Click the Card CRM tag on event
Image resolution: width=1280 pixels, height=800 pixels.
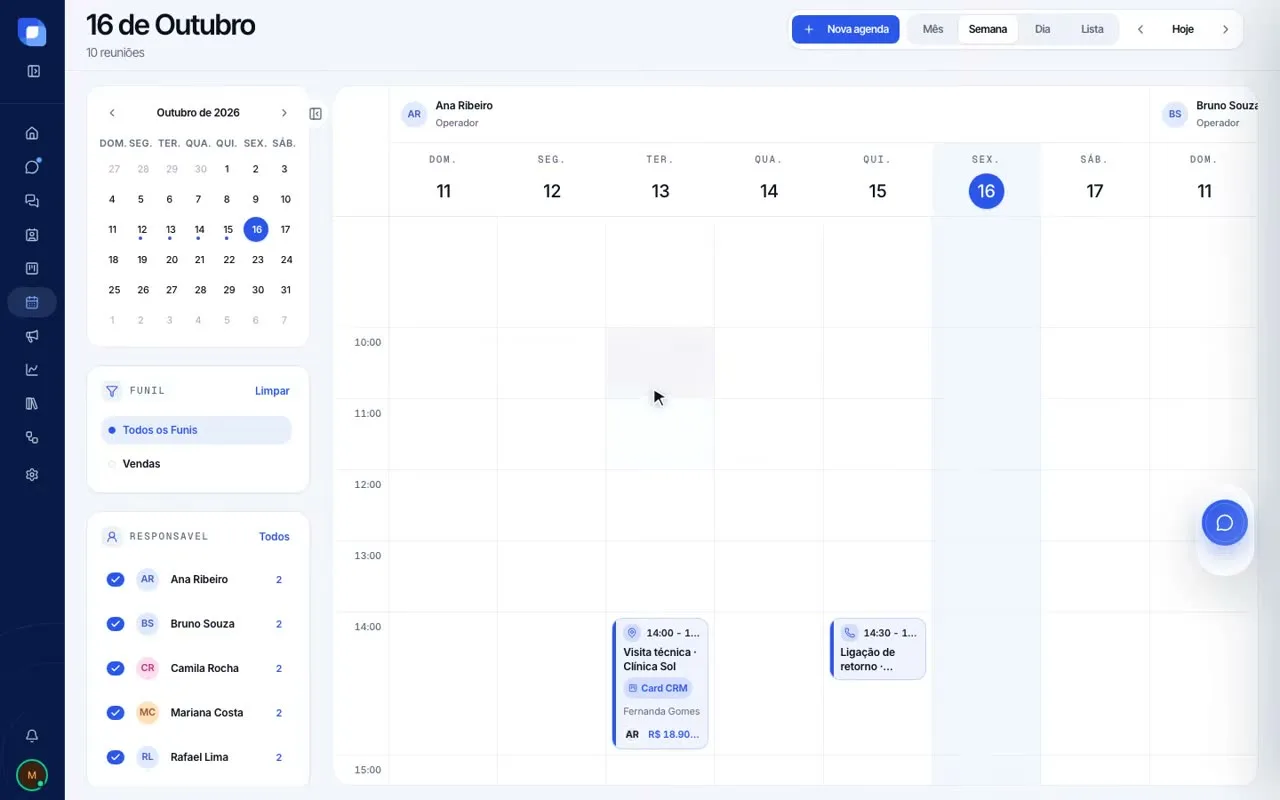pos(658,688)
